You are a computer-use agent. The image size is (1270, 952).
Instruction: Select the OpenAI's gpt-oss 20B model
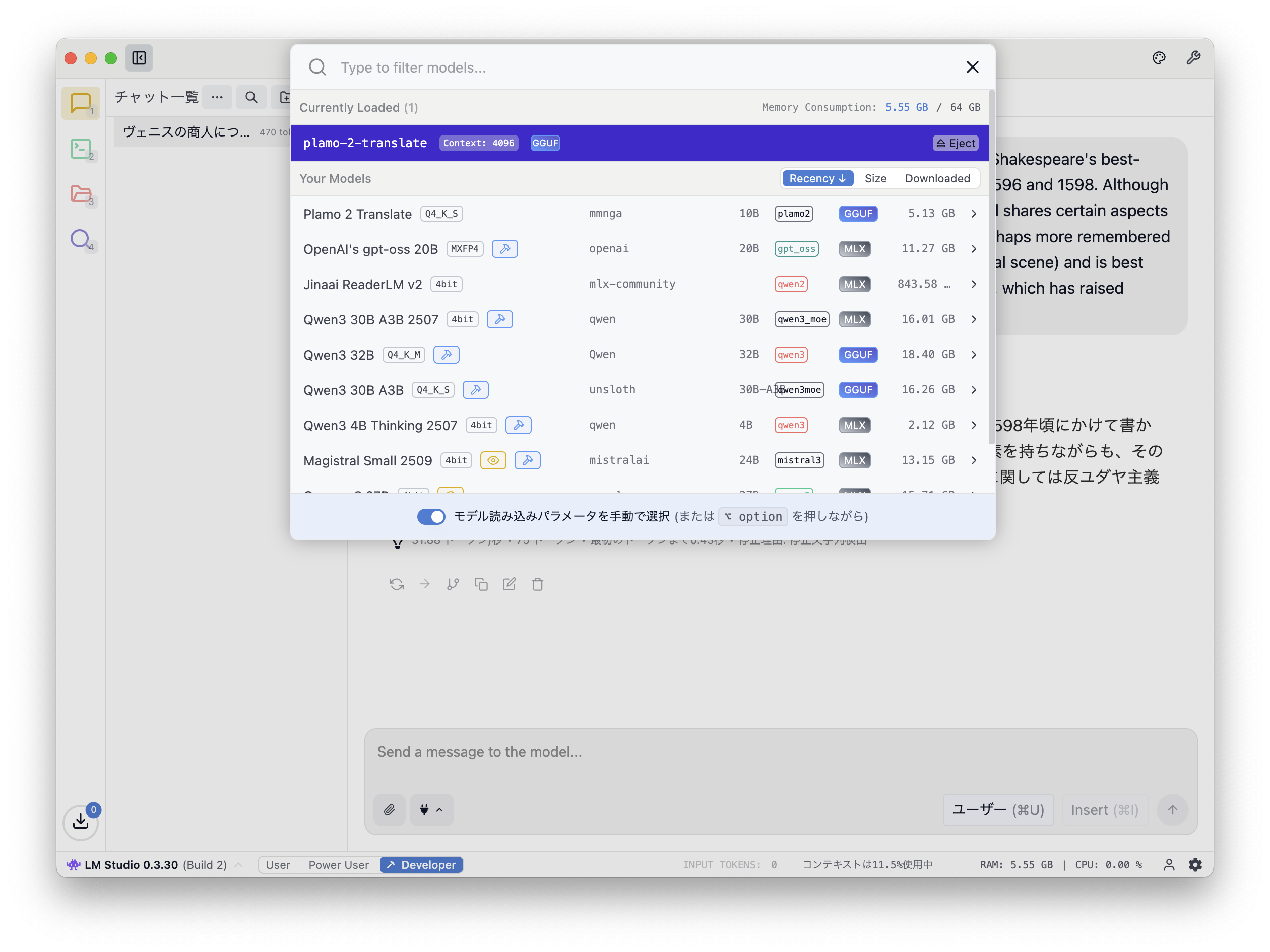[x=371, y=249]
